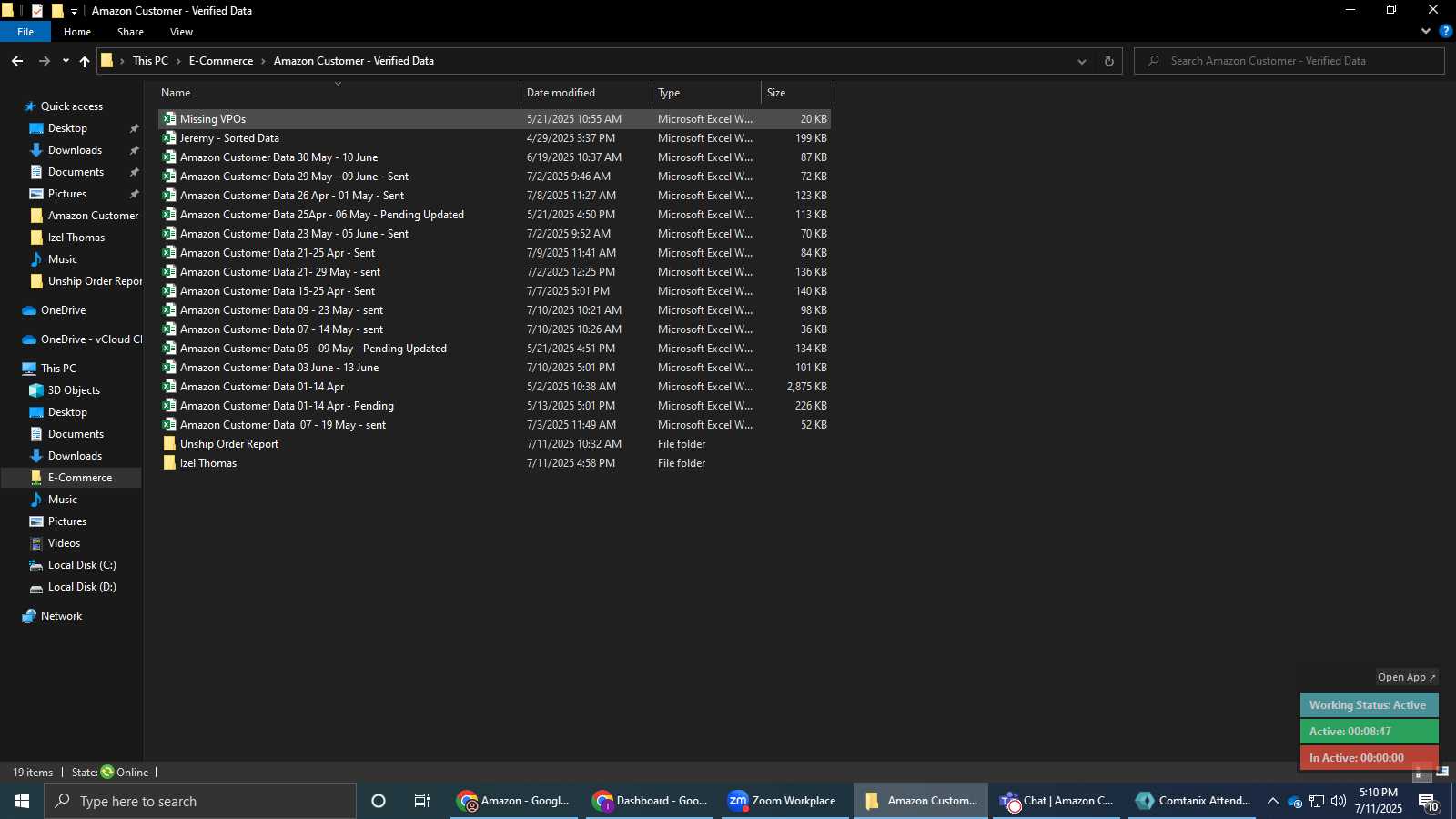The height and width of the screenshot is (819, 1456).
Task: Click the Back navigation arrow
Action: coord(17,61)
